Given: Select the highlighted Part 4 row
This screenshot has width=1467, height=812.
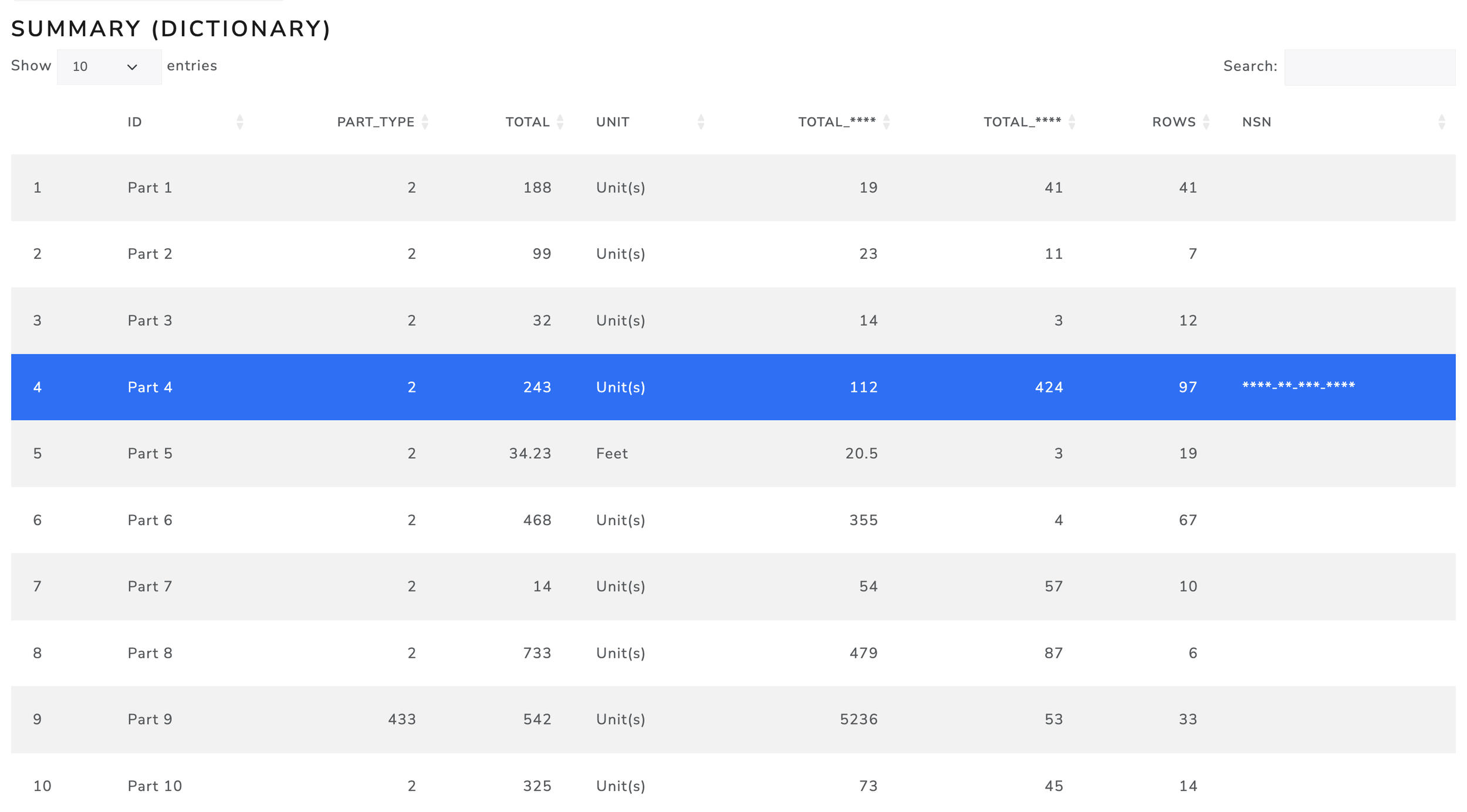Looking at the screenshot, I should [150, 387].
